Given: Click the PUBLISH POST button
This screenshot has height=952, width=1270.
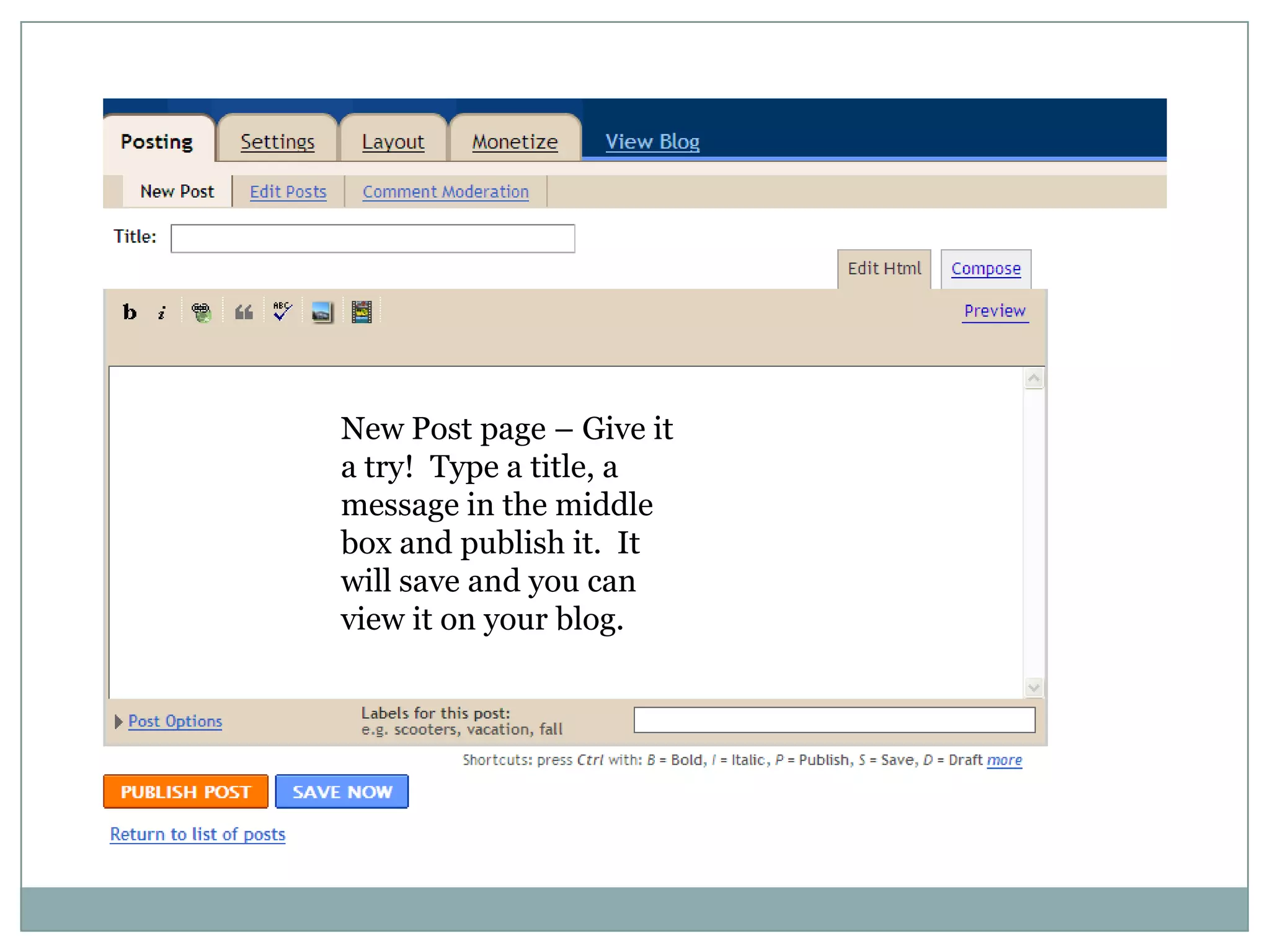Looking at the screenshot, I should tap(185, 791).
